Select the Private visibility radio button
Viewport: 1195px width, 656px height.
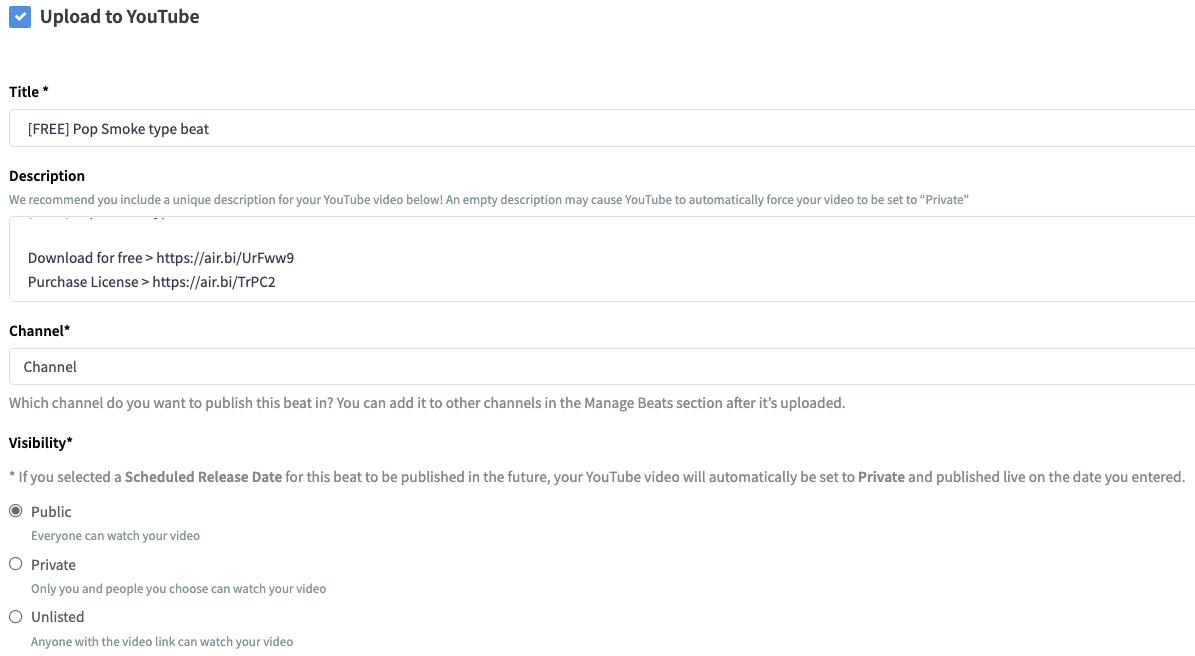point(16,564)
